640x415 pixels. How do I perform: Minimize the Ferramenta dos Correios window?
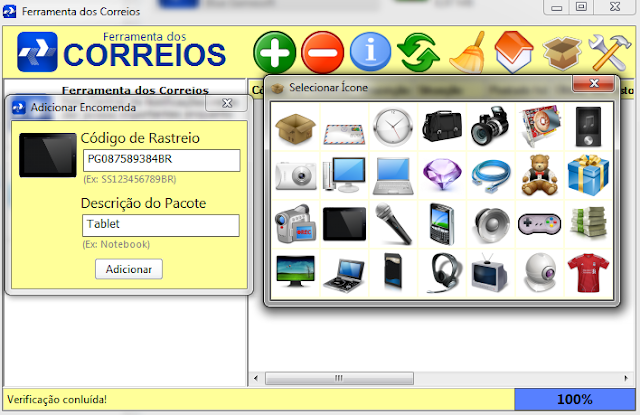click(557, 7)
